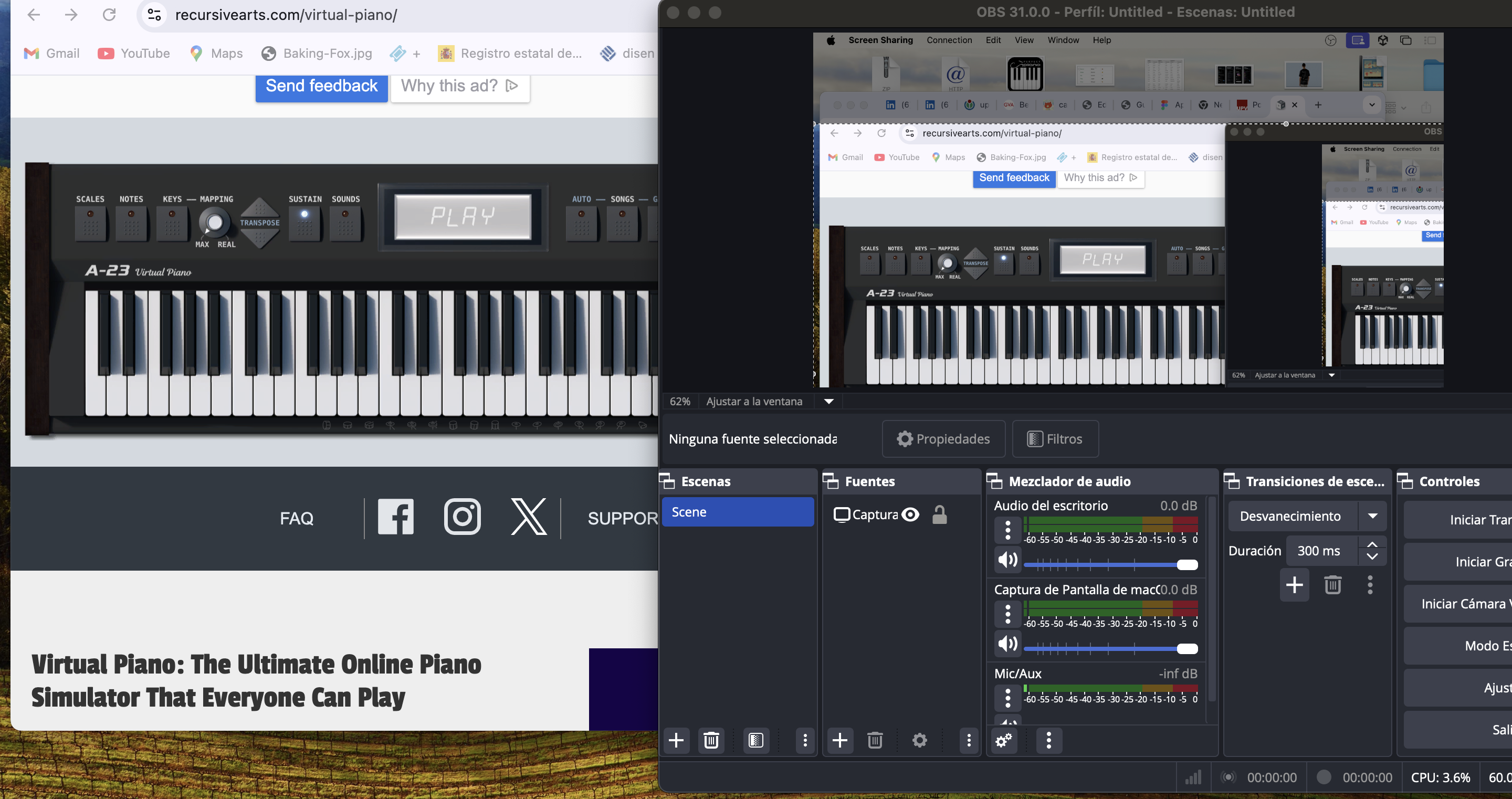Open site information icon in browser address bar
The width and height of the screenshot is (1512, 799).
(154, 15)
